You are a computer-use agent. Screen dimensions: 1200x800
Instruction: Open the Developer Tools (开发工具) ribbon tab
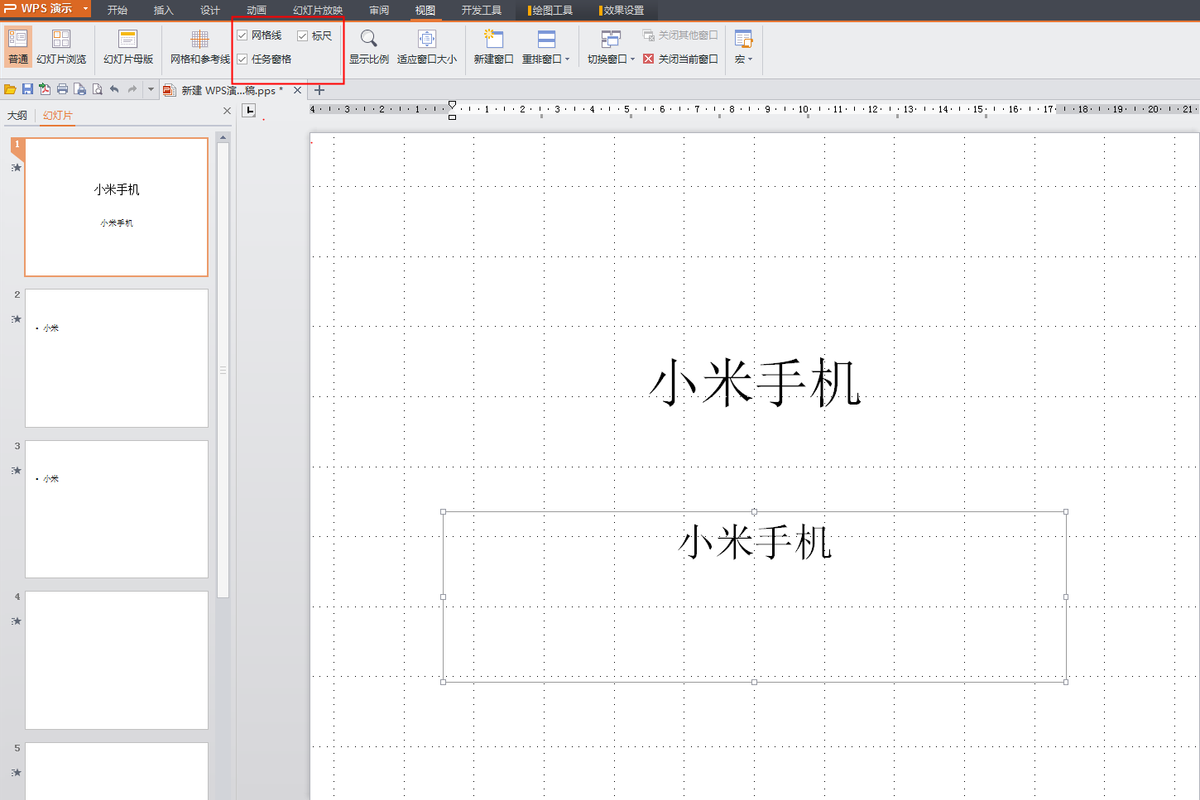click(482, 10)
